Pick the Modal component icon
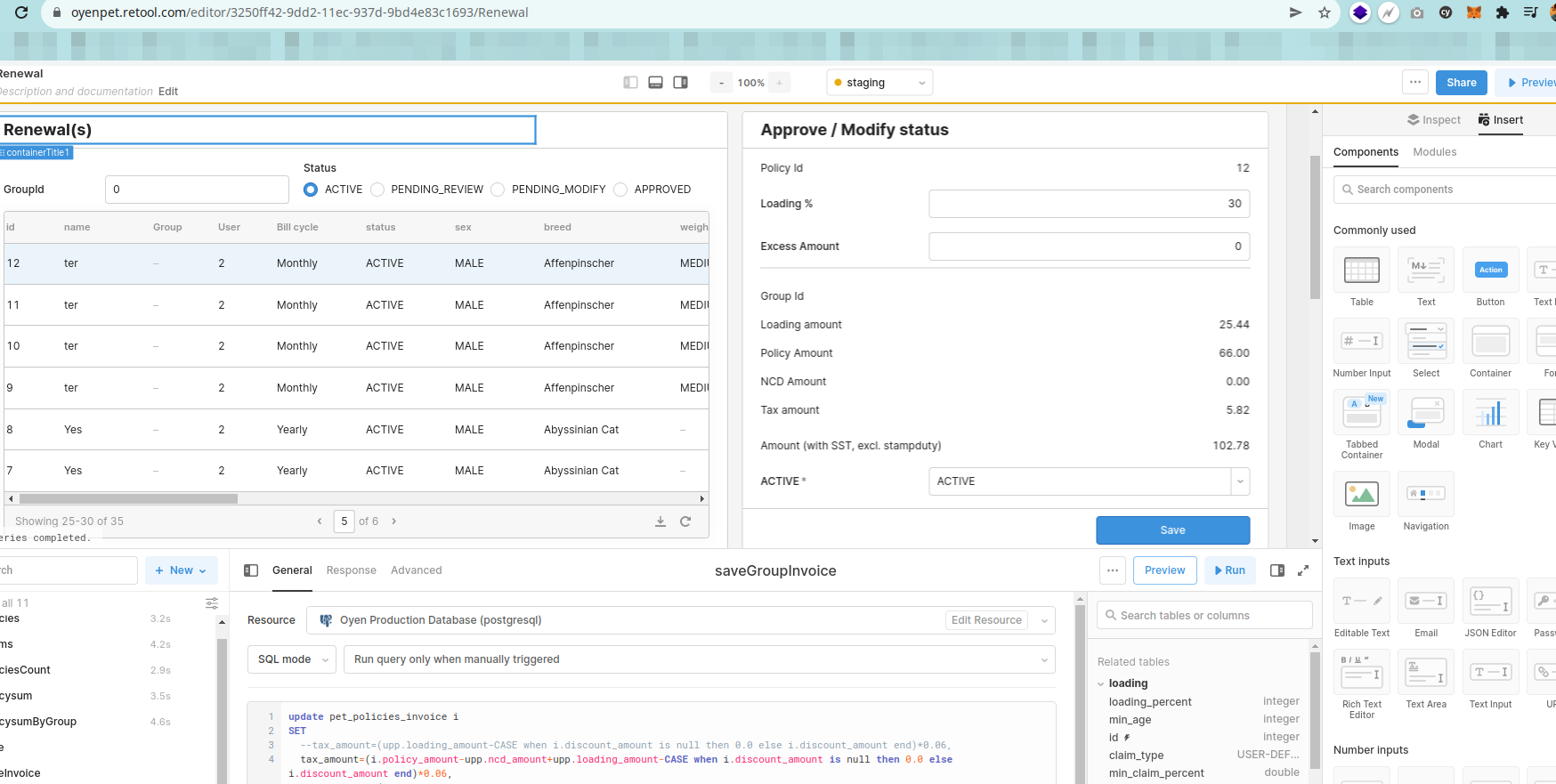The image size is (1556, 784). (1425, 413)
